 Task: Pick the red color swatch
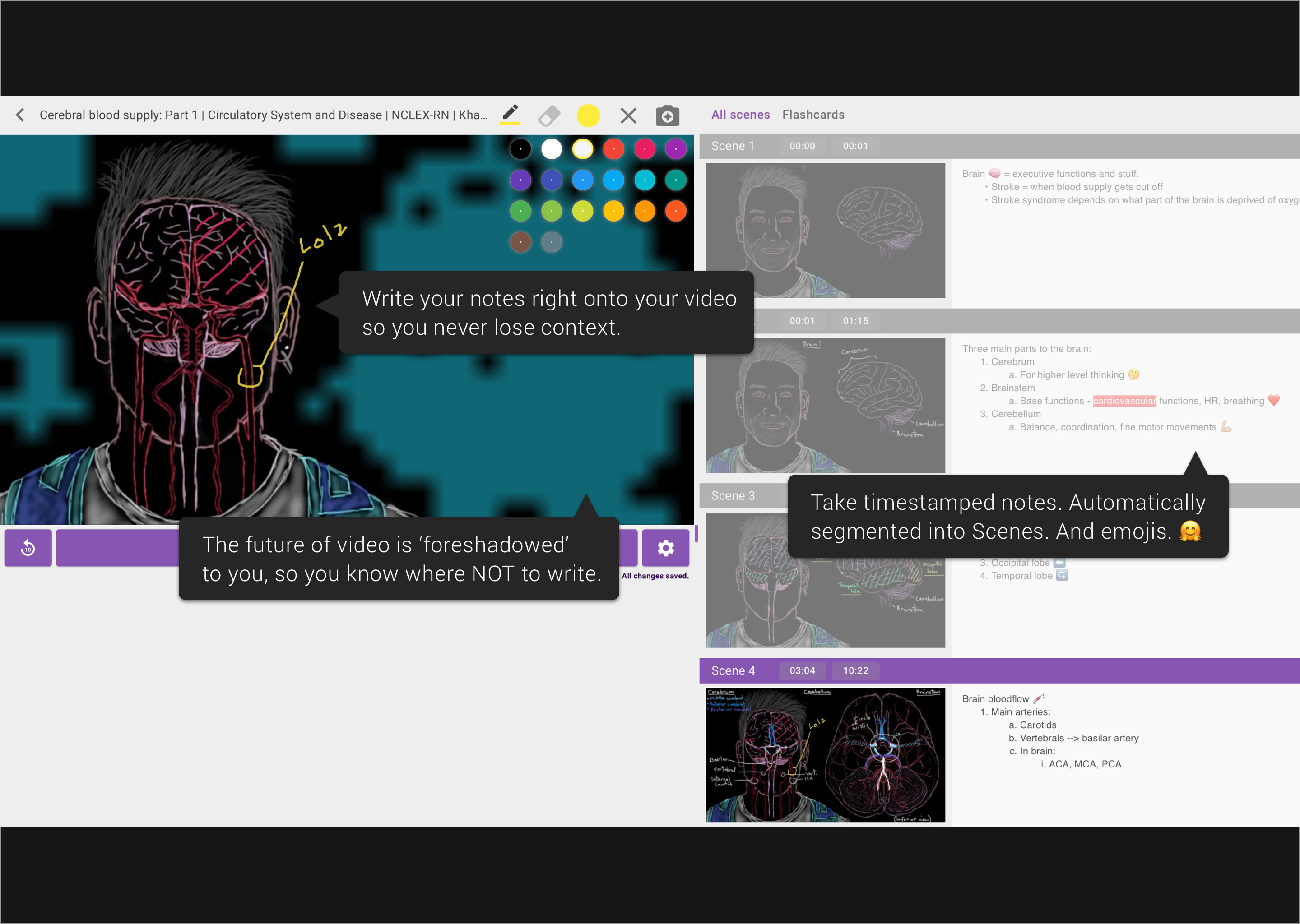[x=613, y=149]
